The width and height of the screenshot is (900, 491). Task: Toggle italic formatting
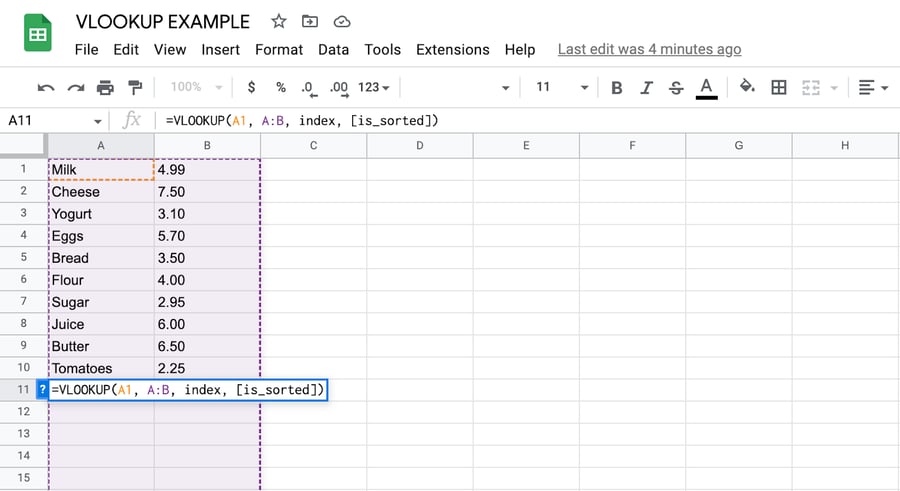pyautogui.click(x=647, y=88)
